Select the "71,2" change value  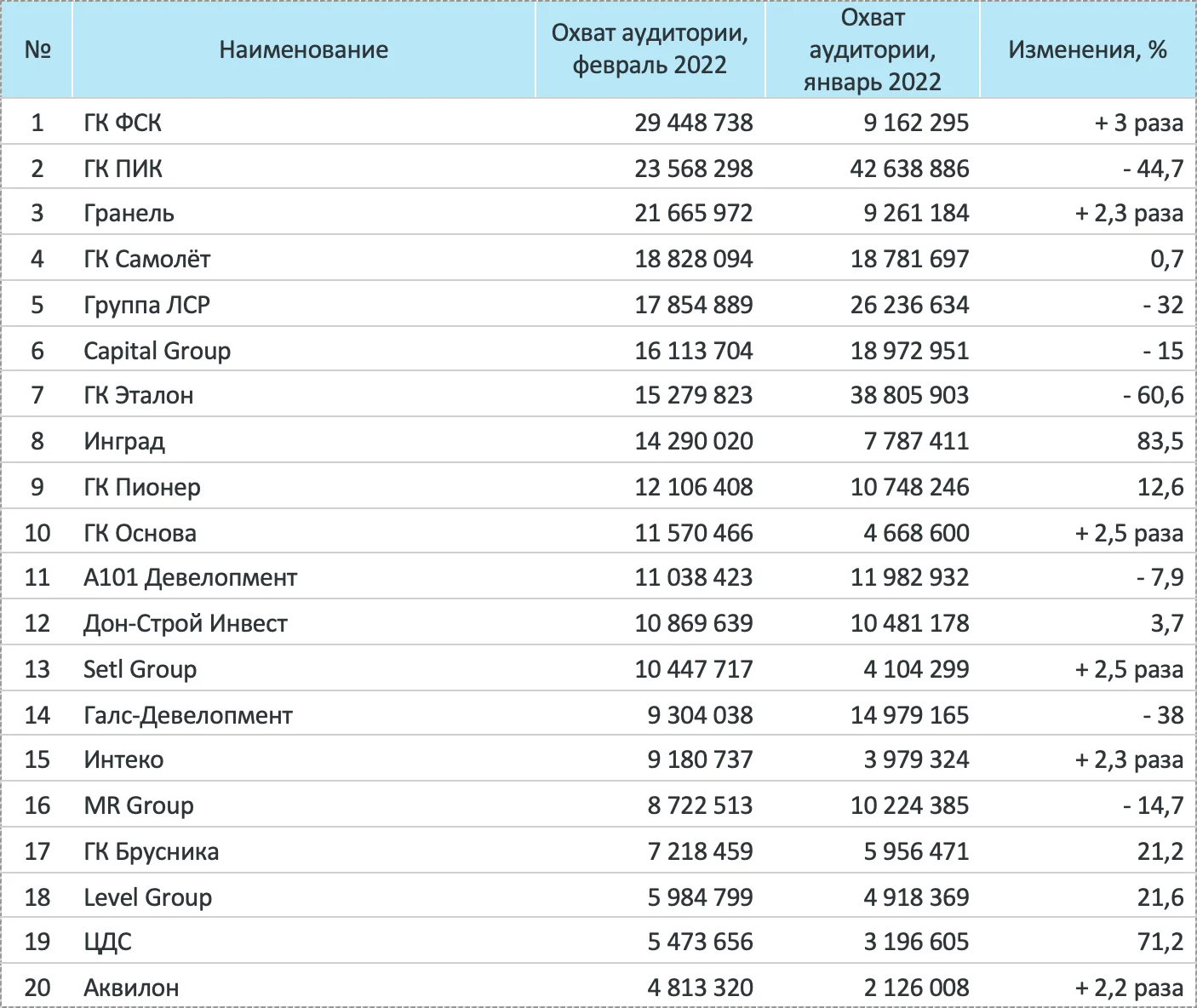point(1160,942)
